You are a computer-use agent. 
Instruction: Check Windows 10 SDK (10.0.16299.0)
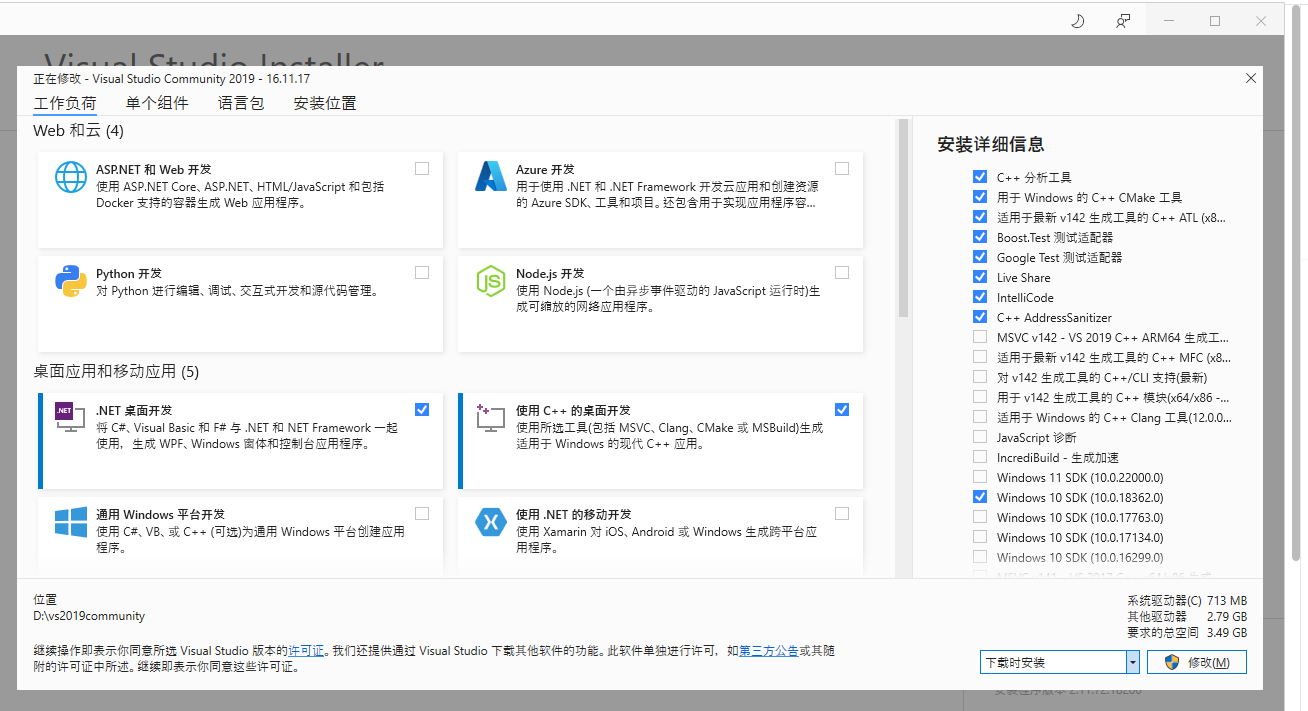click(979, 557)
